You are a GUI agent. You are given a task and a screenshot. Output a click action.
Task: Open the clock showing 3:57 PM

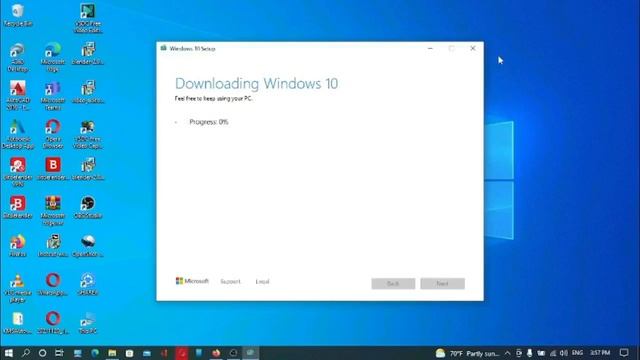click(x=600, y=353)
